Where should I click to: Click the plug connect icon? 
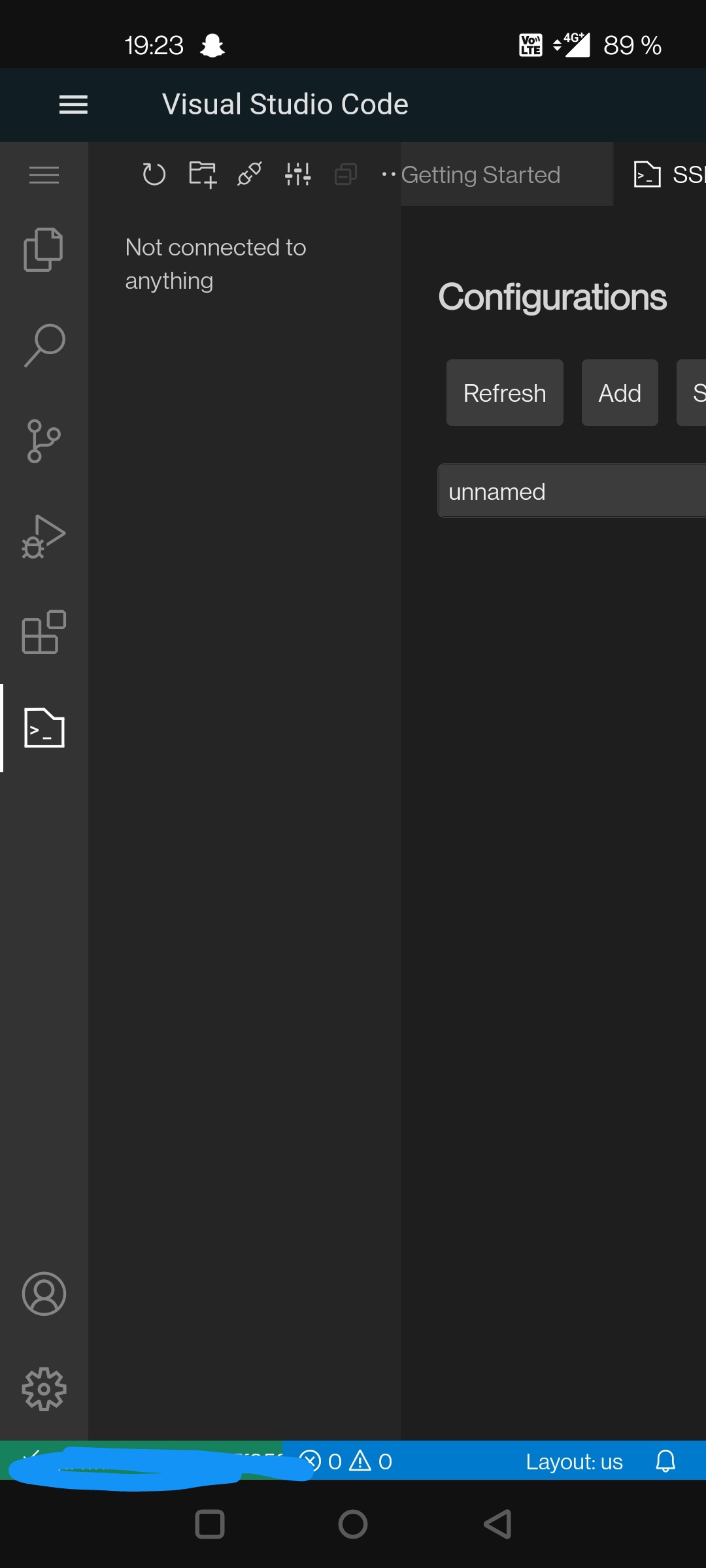[248, 174]
